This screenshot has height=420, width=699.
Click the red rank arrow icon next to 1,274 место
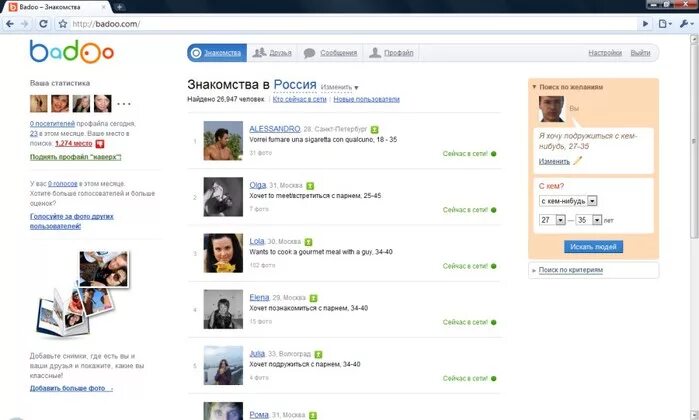(100, 144)
